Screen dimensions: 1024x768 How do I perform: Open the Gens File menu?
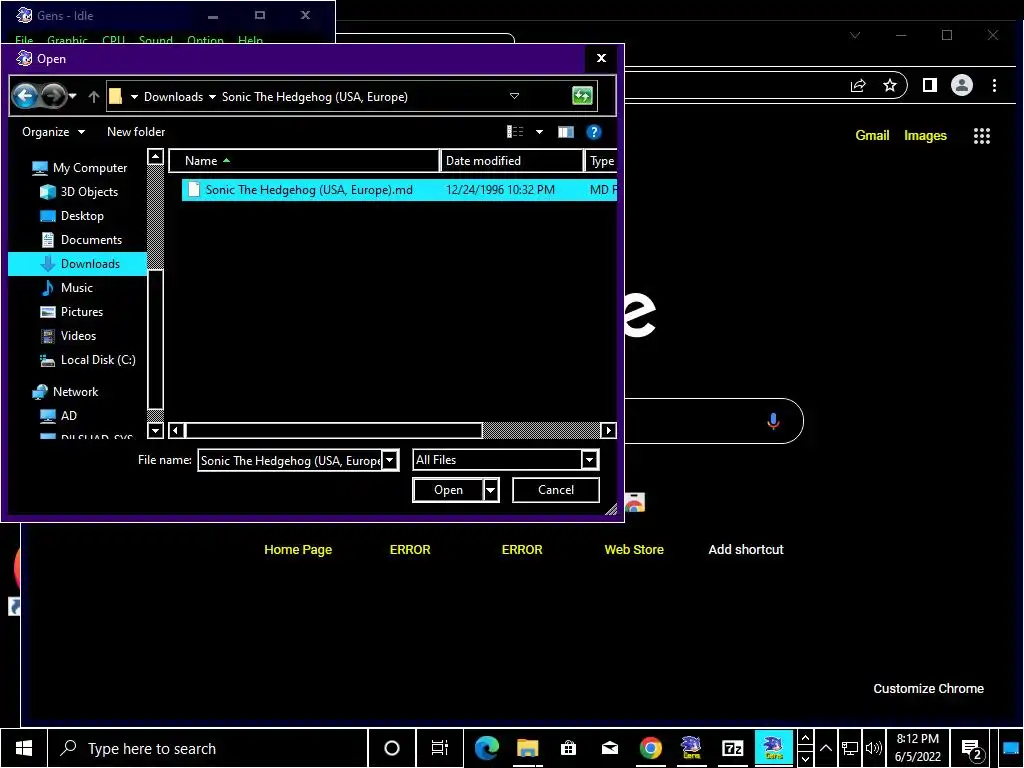[x=24, y=39]
